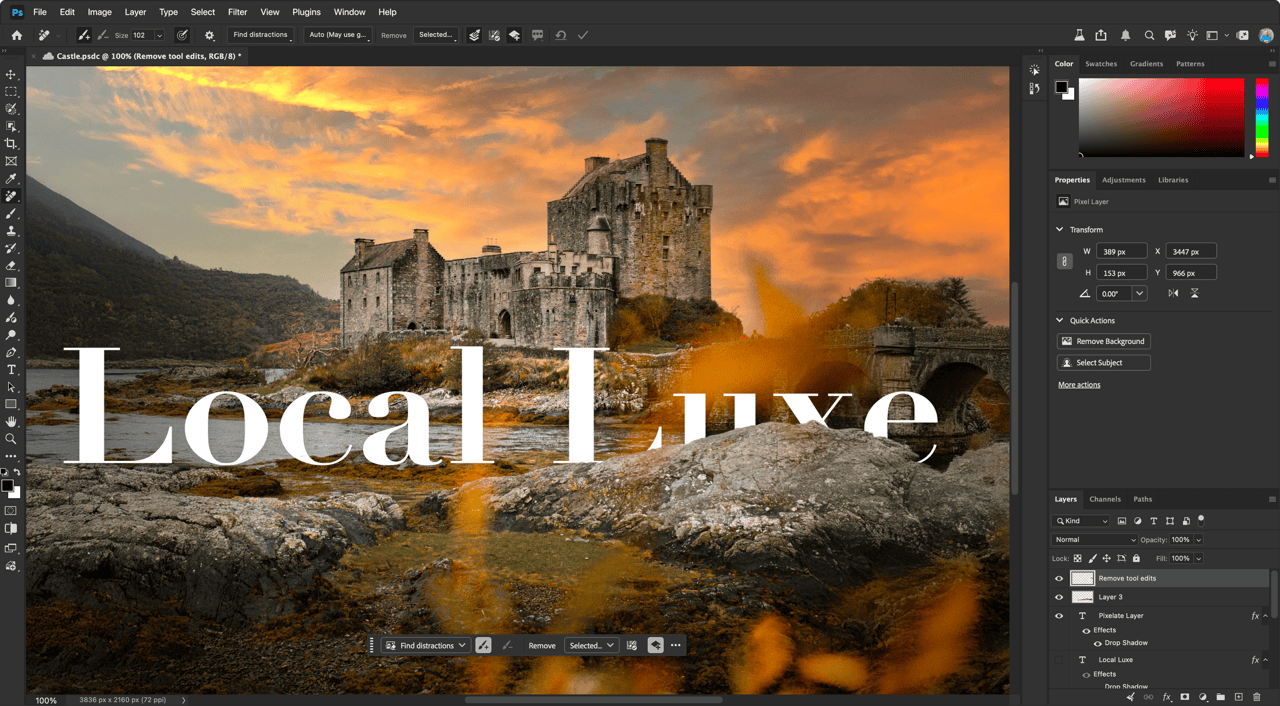Click the Home icon in options bar

coord(16,35)
